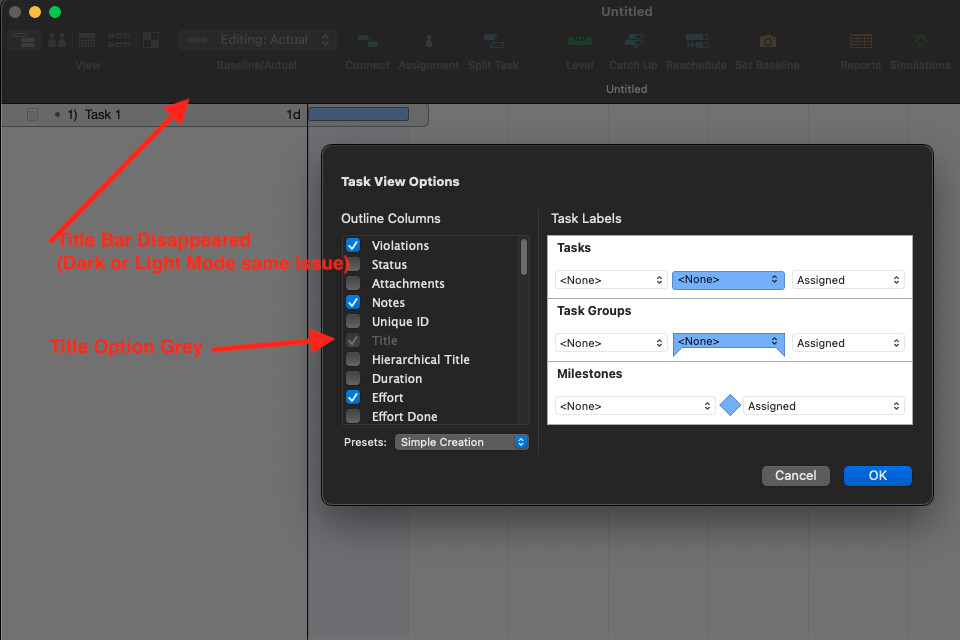
Task: Uncheck the Violations column
Action: (x=353, y=245)
